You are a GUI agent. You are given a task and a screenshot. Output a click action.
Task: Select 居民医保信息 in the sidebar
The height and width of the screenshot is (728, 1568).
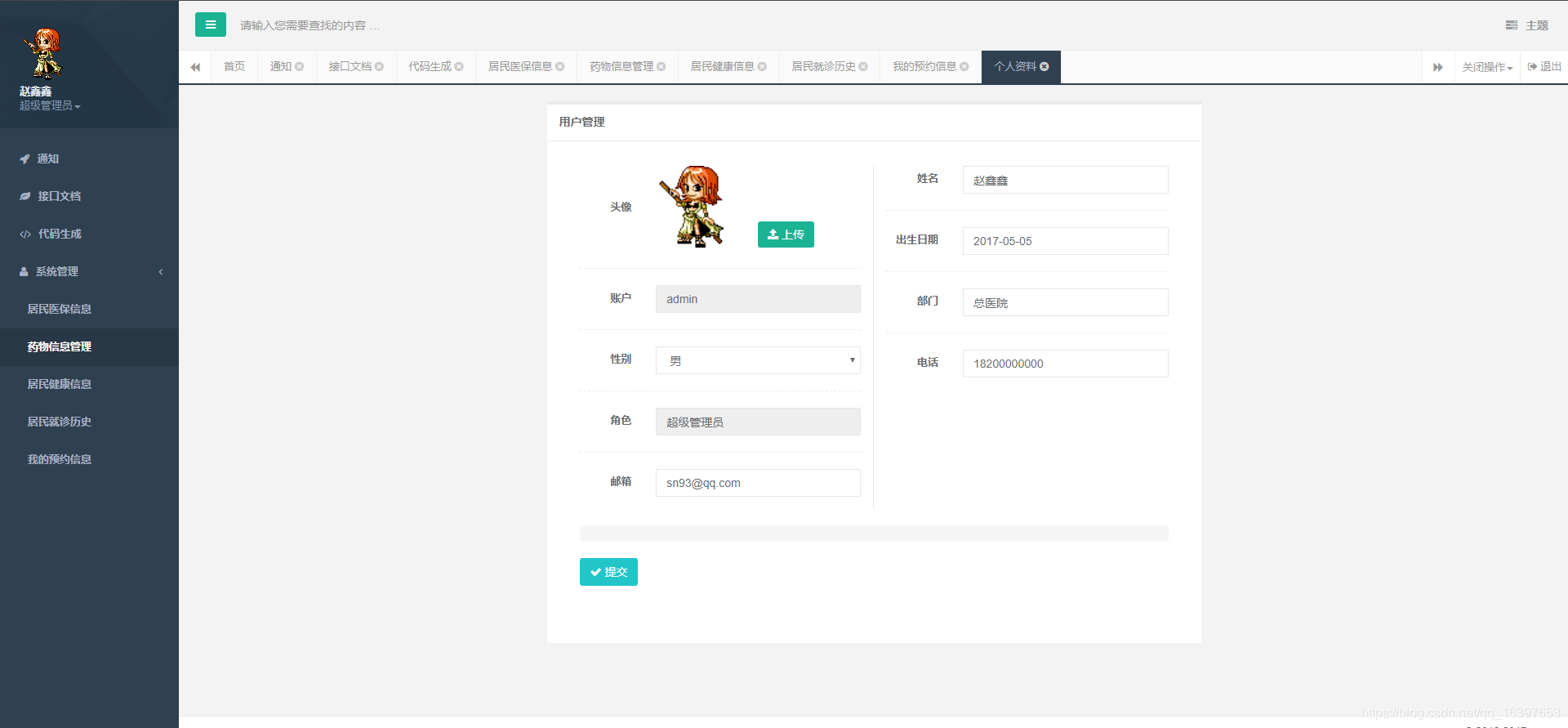tap(89, 309)
